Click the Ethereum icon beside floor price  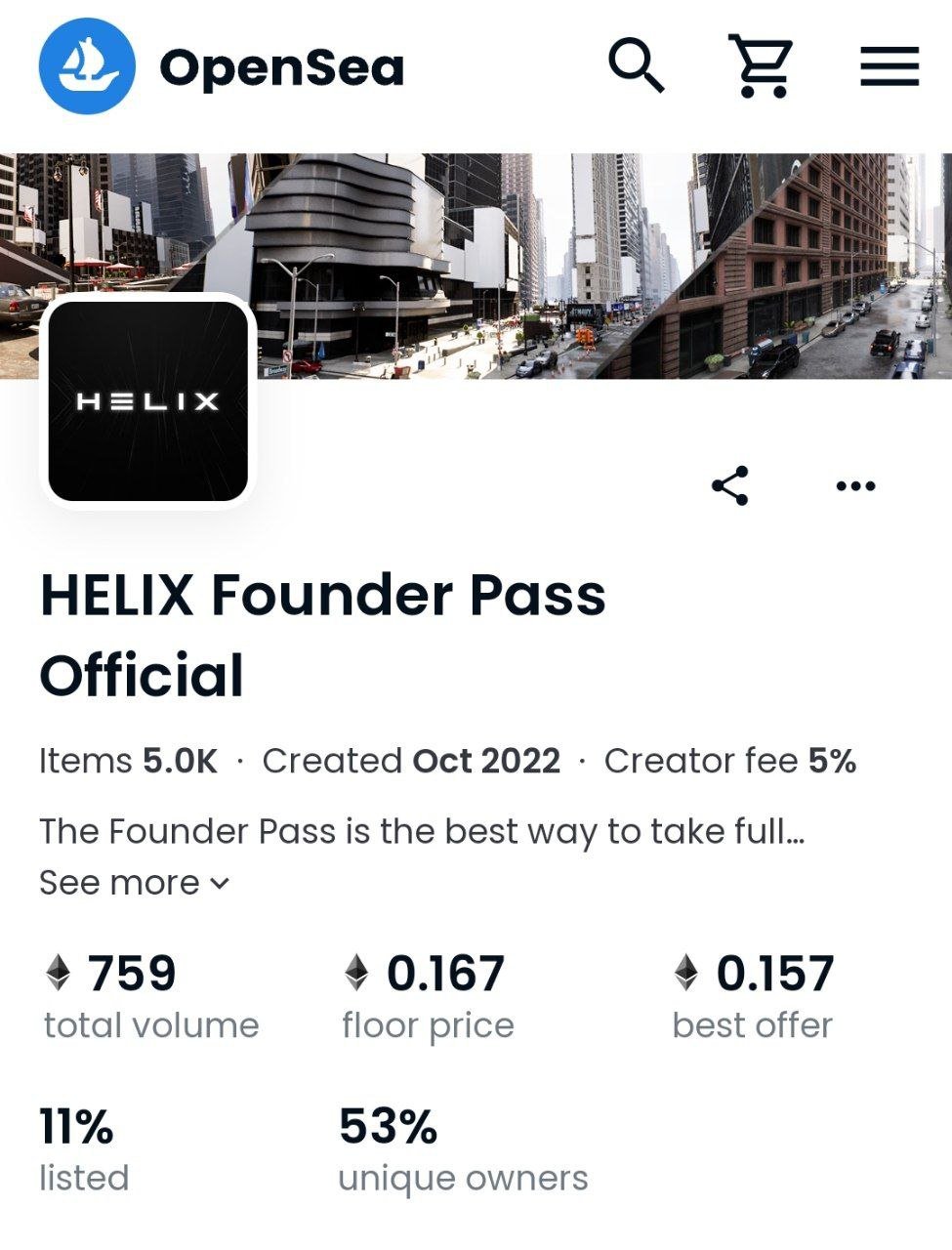356,974
